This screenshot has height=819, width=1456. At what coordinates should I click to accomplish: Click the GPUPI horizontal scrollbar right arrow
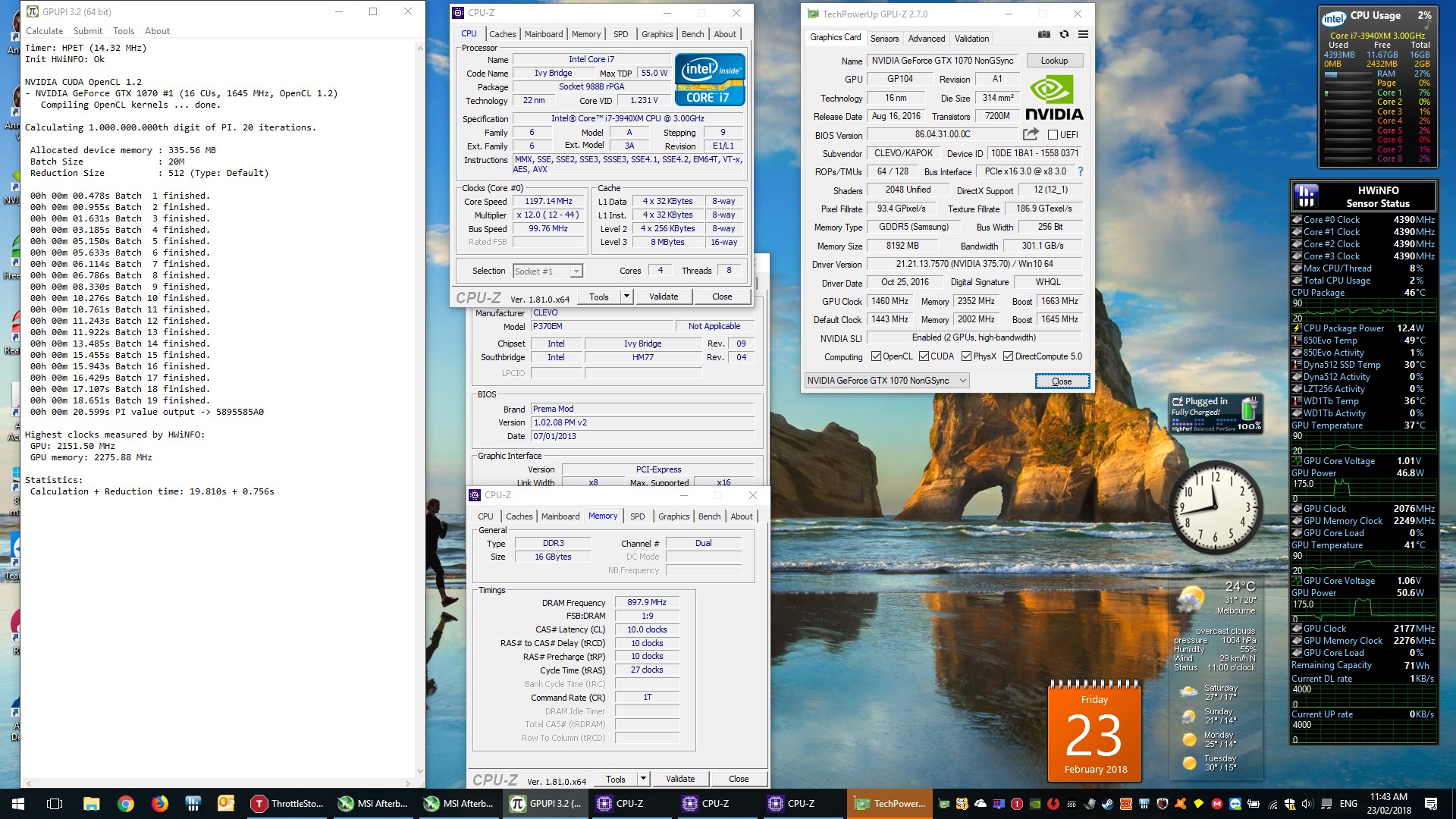click(x=408, y=783)
